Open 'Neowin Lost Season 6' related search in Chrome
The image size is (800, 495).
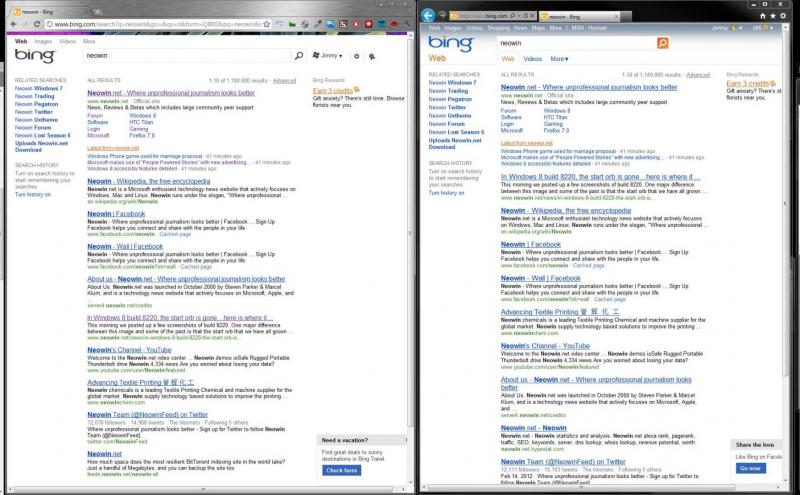point(42,136)
